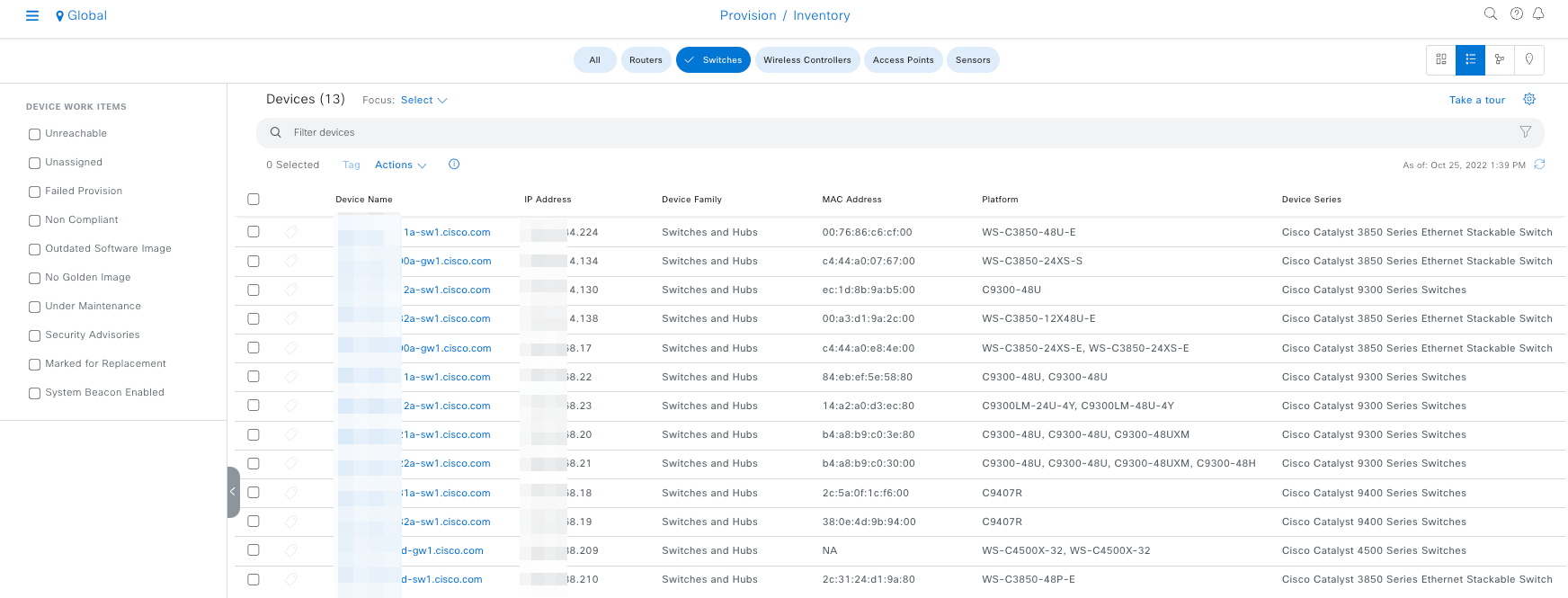Filter by Access Points
This screenshot has height=598, width=1568.
coord(904,59)
